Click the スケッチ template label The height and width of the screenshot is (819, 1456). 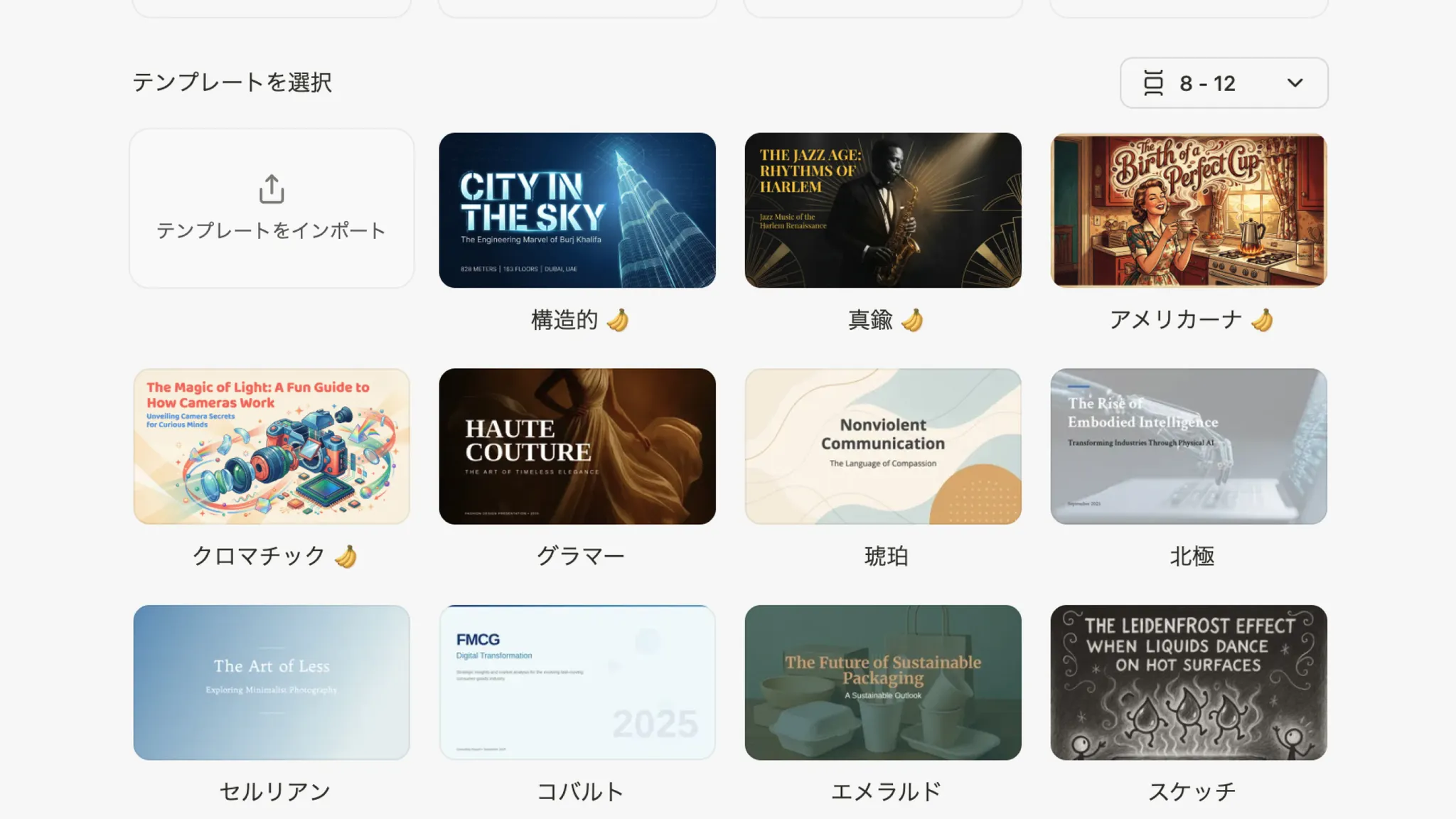(x=1192, y=791)
